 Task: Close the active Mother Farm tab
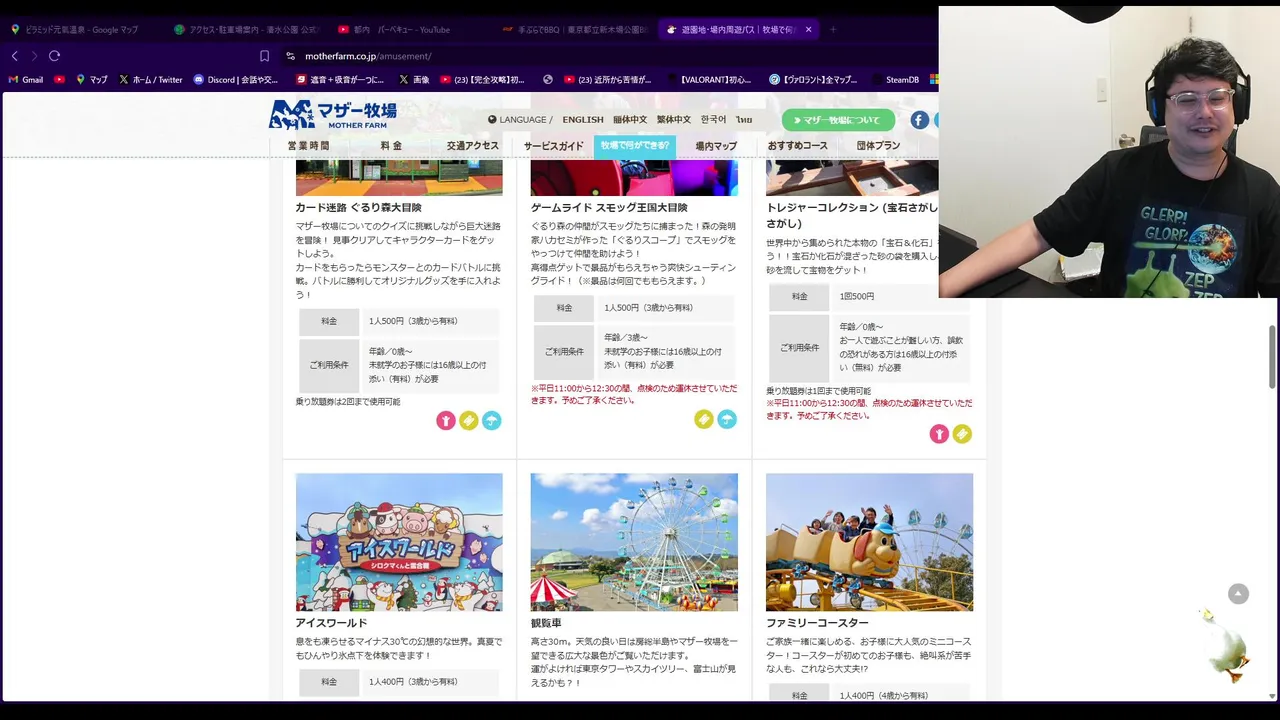808,29
